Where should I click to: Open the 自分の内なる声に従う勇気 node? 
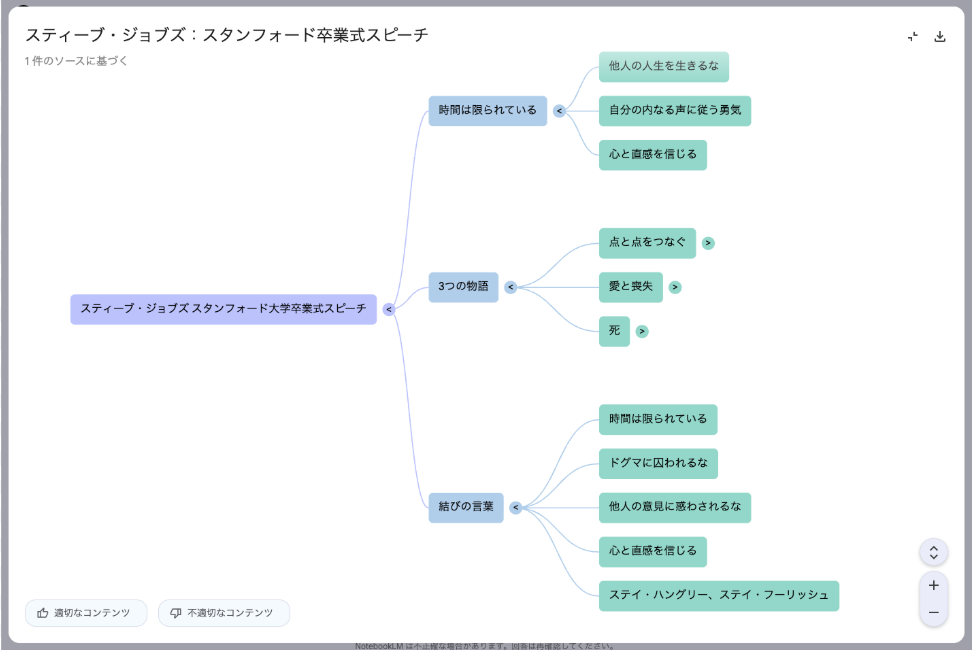pyautogui.click(x=675, y=111)
